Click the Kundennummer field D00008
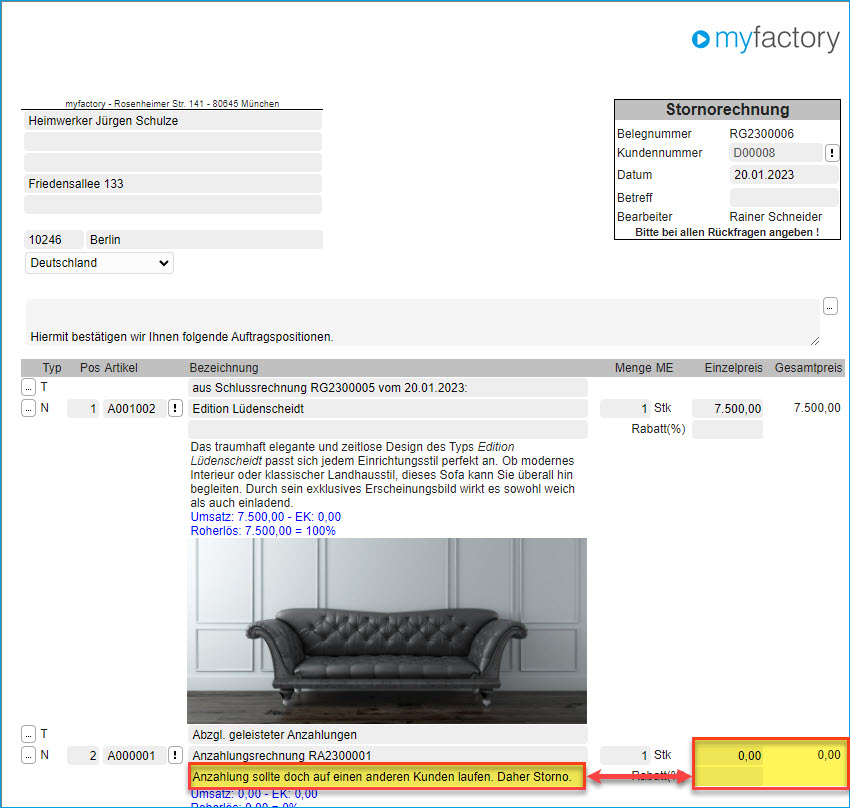 (776, 153)
